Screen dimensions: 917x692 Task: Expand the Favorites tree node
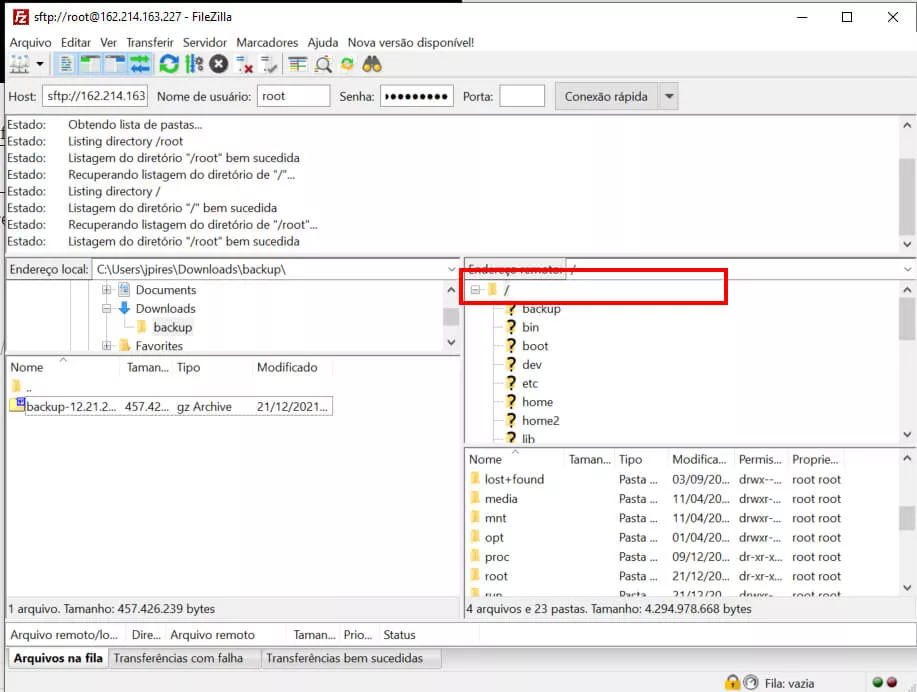click(x=106, y=346)
